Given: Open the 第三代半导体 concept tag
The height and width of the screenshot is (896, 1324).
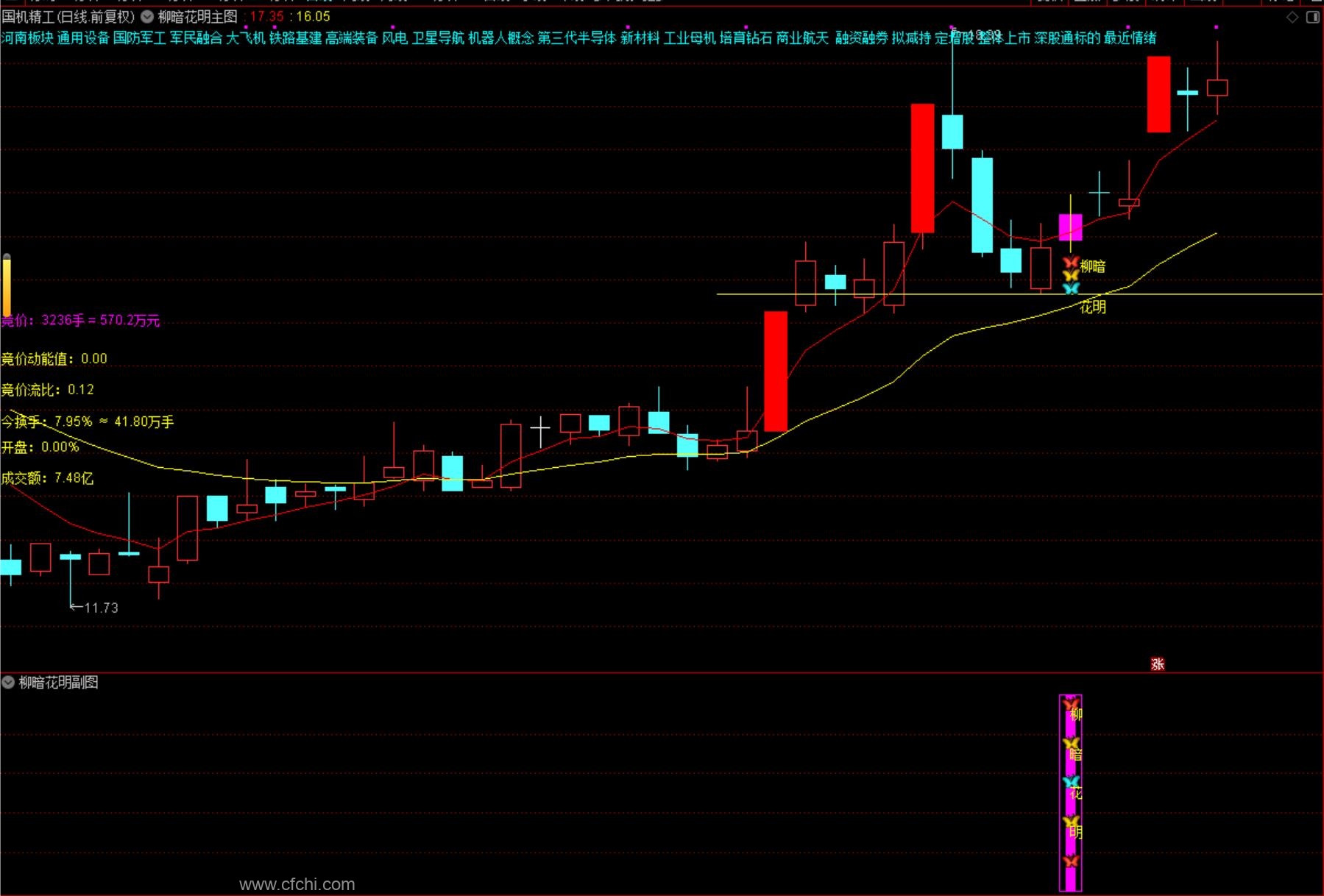Looking at the screenshot, I should [x=577, y=38].
